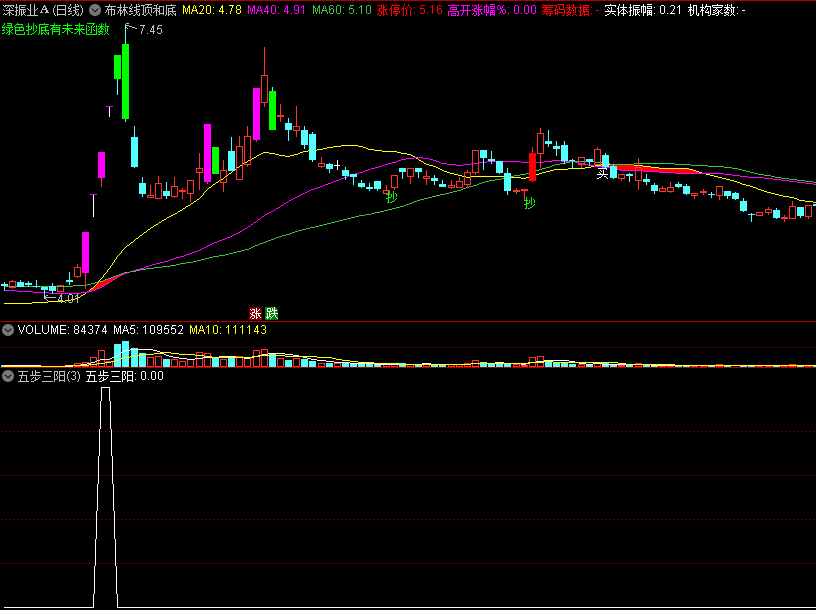Click the 五步三阳(3) indicator title

(x=49, y=376)
